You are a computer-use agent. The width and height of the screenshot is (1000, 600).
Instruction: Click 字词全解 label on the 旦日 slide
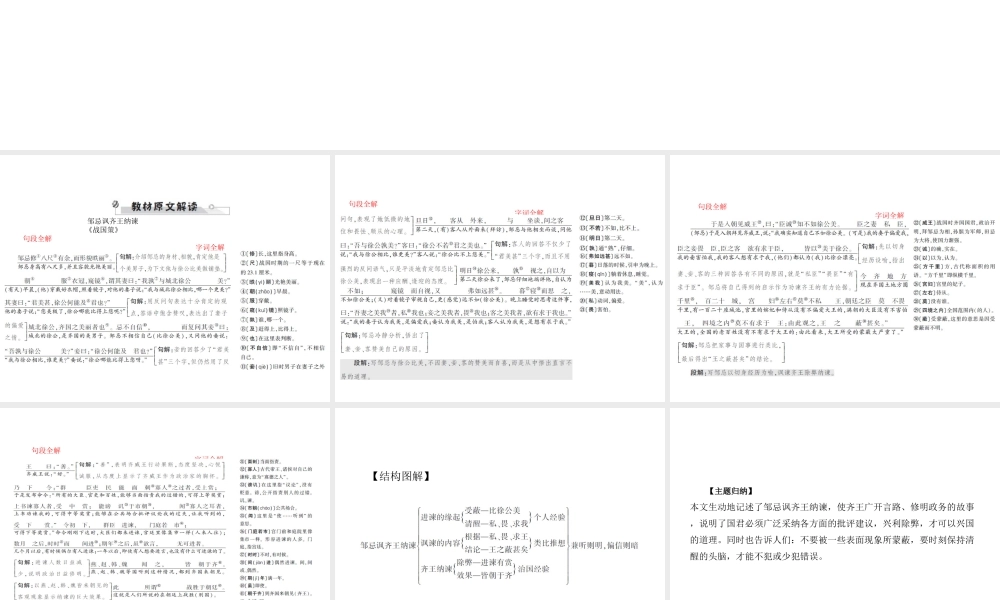[529, 212]
